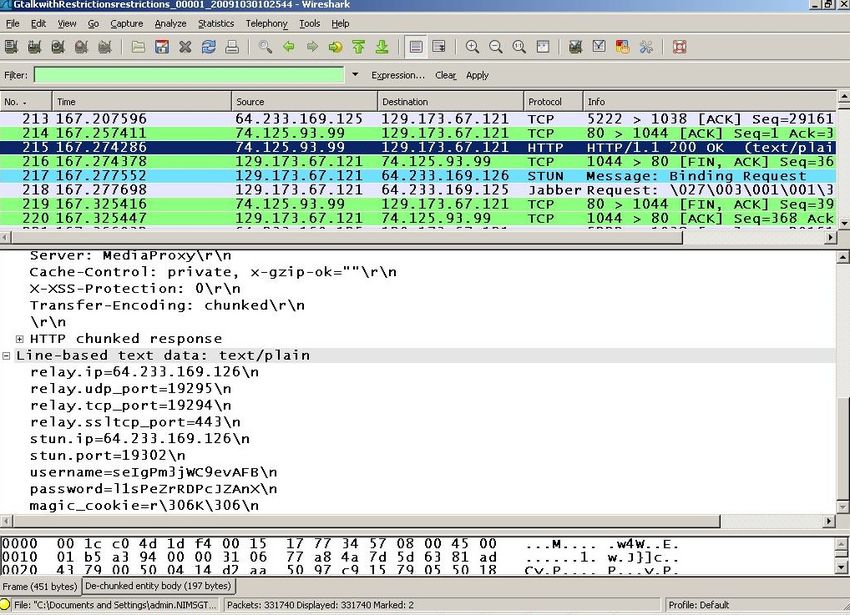Zoom out the packet text
Image resolution: width=850 pixels, height=615 pixels.
(x=495, y=47)
